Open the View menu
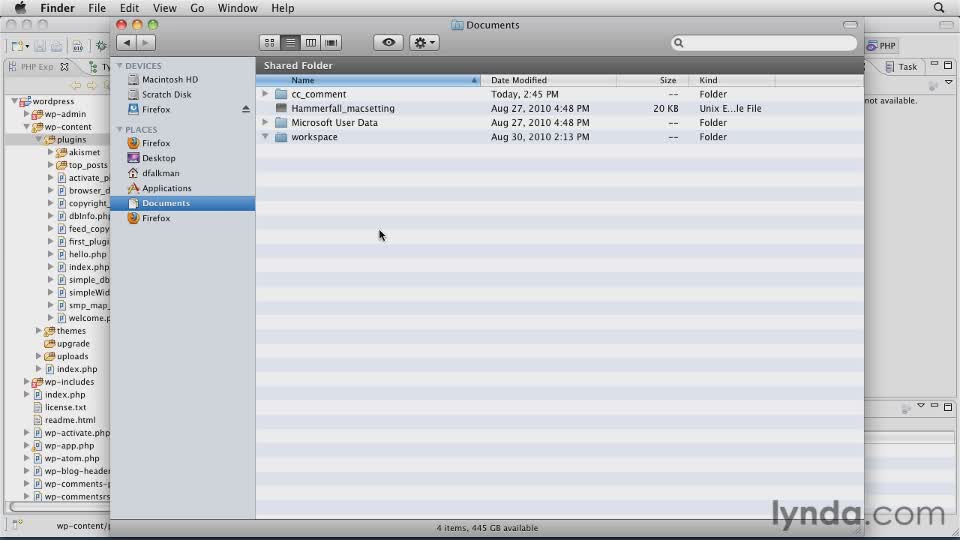Screen dimensions: 960x540 164,8
